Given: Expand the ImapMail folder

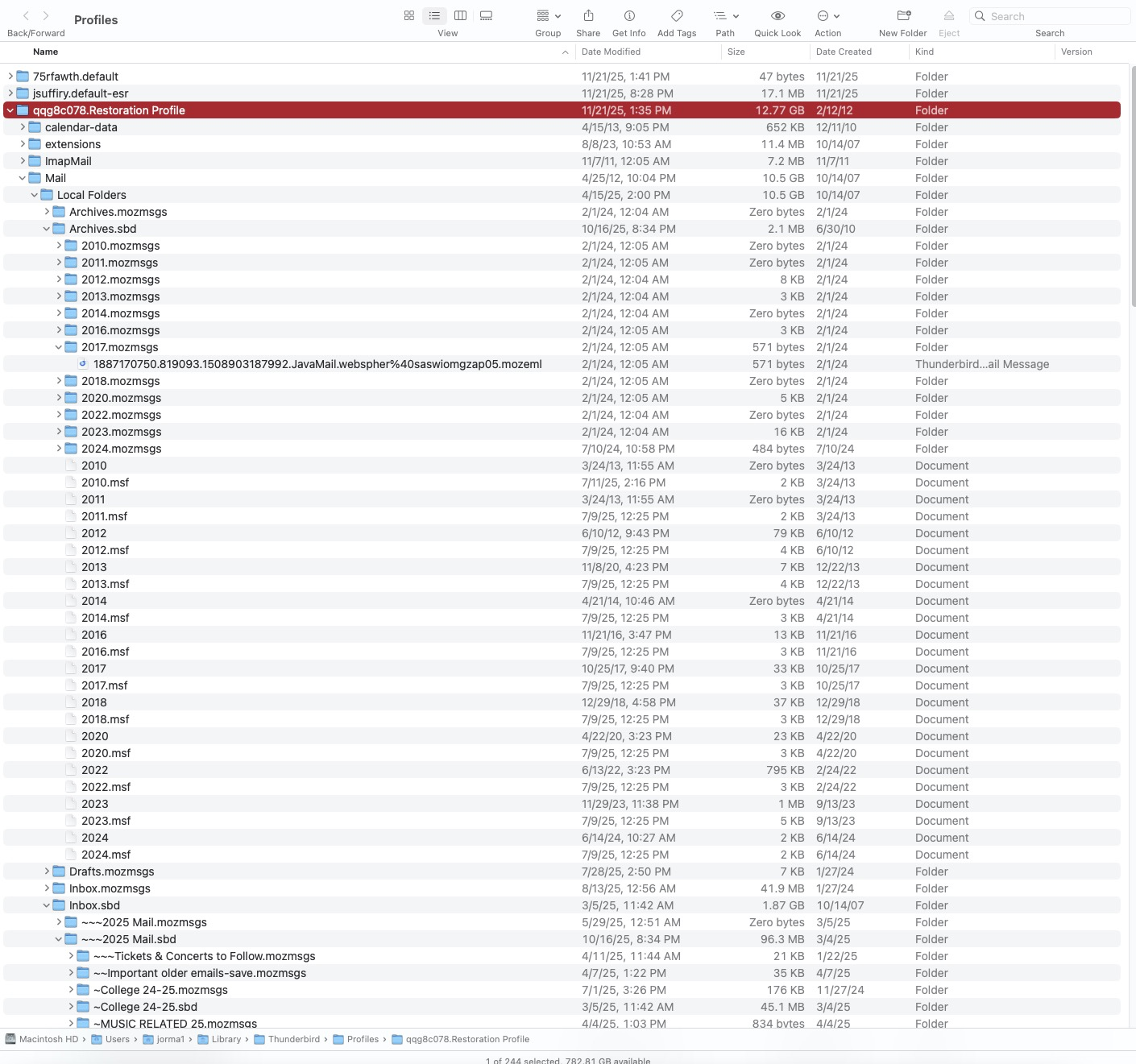Looking at the screenshot, I should (x=23, y=161).
